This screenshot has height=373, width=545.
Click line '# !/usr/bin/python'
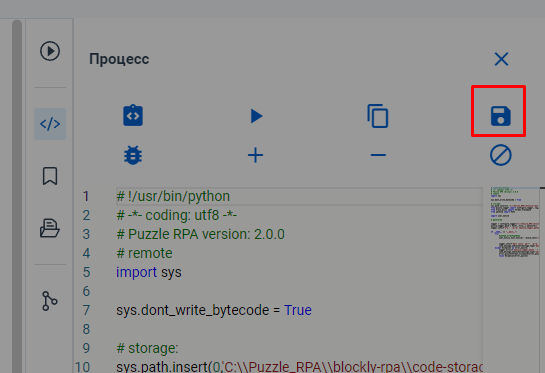tap(173, 196)
